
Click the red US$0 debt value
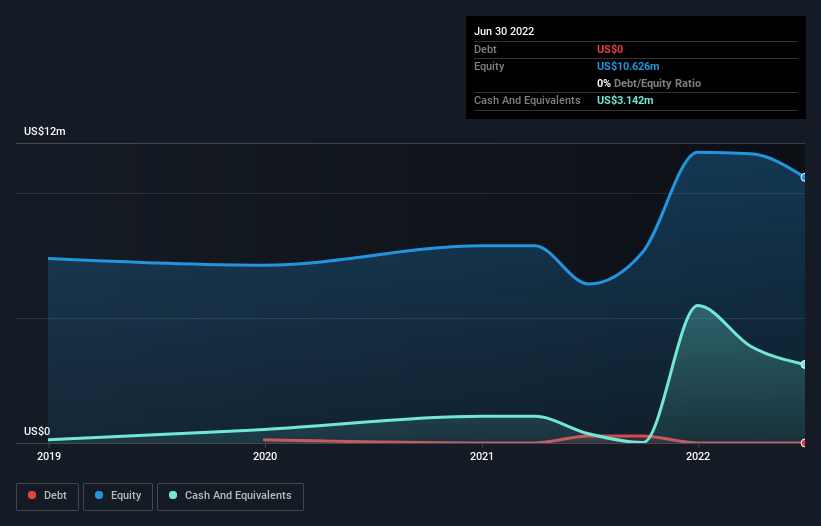pyautogui.click(x=610, y=49)
